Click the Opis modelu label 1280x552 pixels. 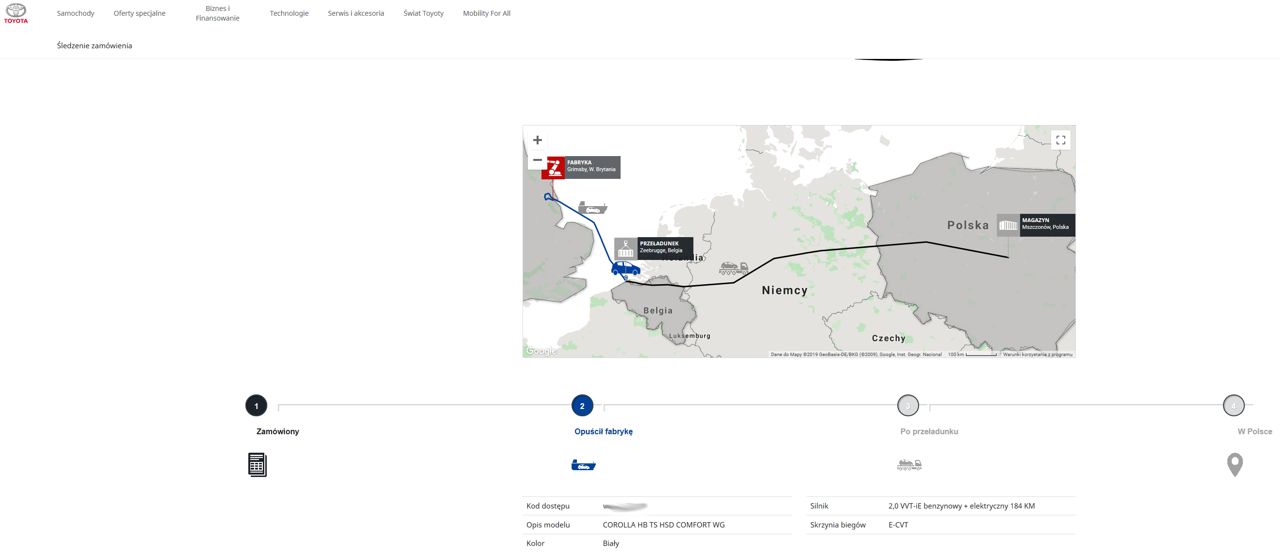click(x=548, y=525)
